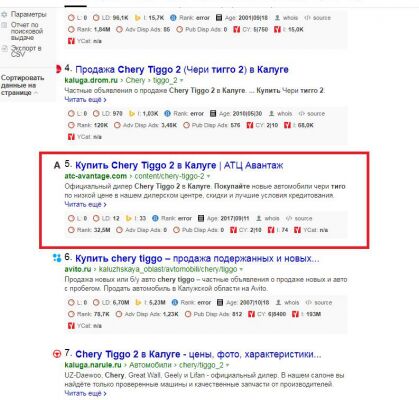This screenshot has width=419, height=400.
Task: Click the LD: 12 parameter circle icon
Action: point(96,219)
